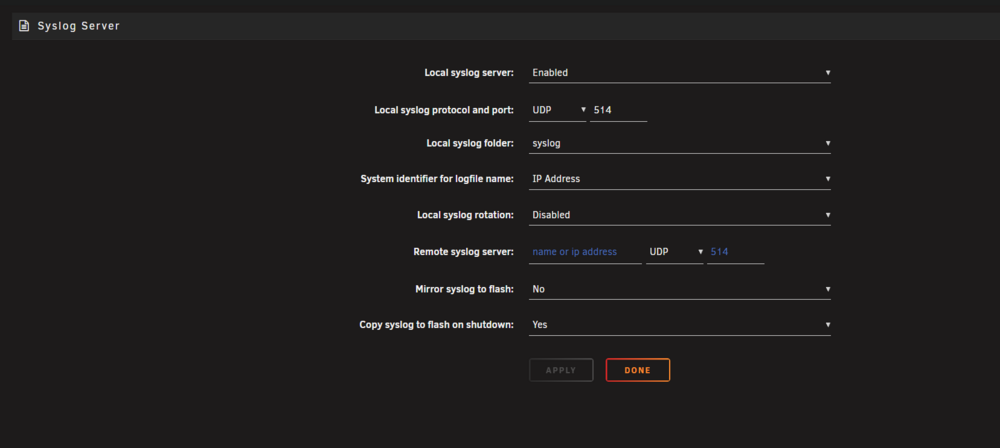1000x448 pixels.
Task: Click the arrow on Local syslog server dropdown
Action: [x=828, y=73]
